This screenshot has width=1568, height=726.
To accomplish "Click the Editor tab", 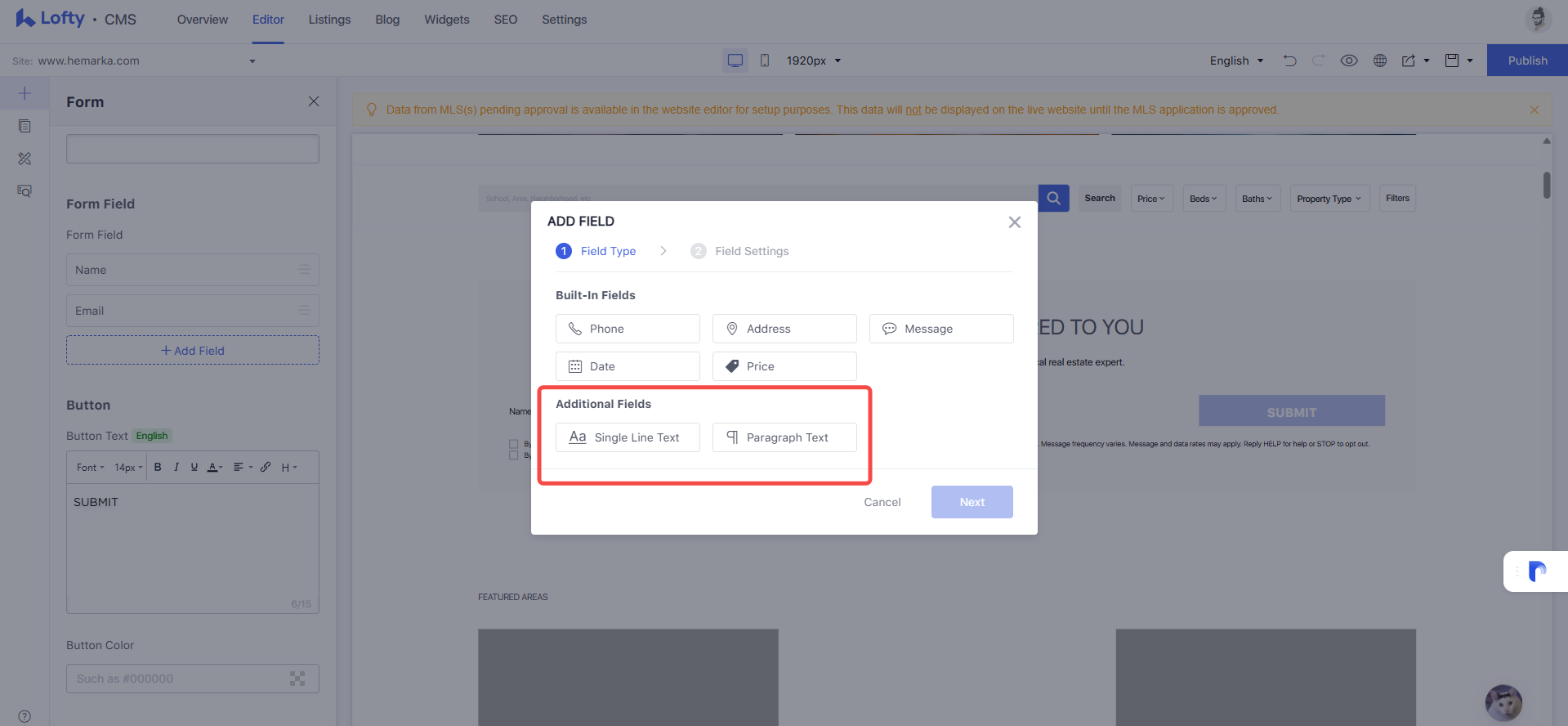I will (268, 20).
